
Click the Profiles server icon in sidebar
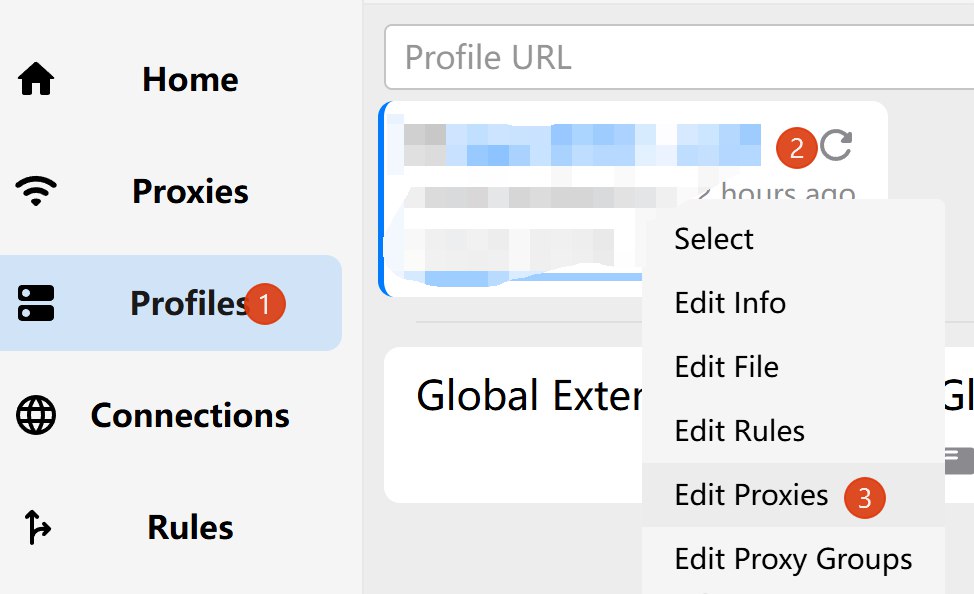pos(36,303)
